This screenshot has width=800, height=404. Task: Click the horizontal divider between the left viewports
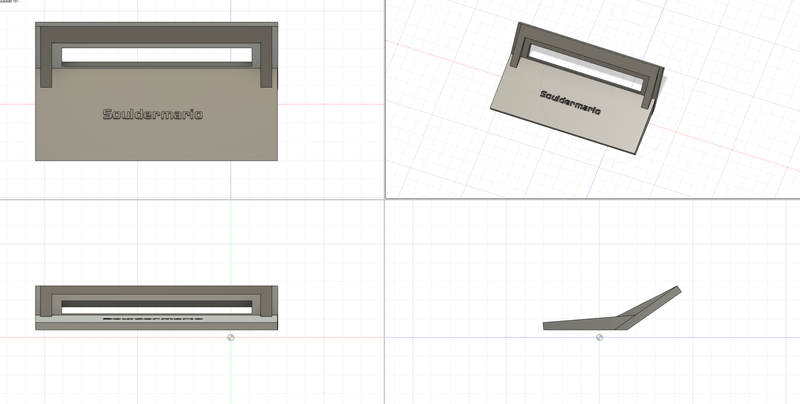click(x=190, y=198)
